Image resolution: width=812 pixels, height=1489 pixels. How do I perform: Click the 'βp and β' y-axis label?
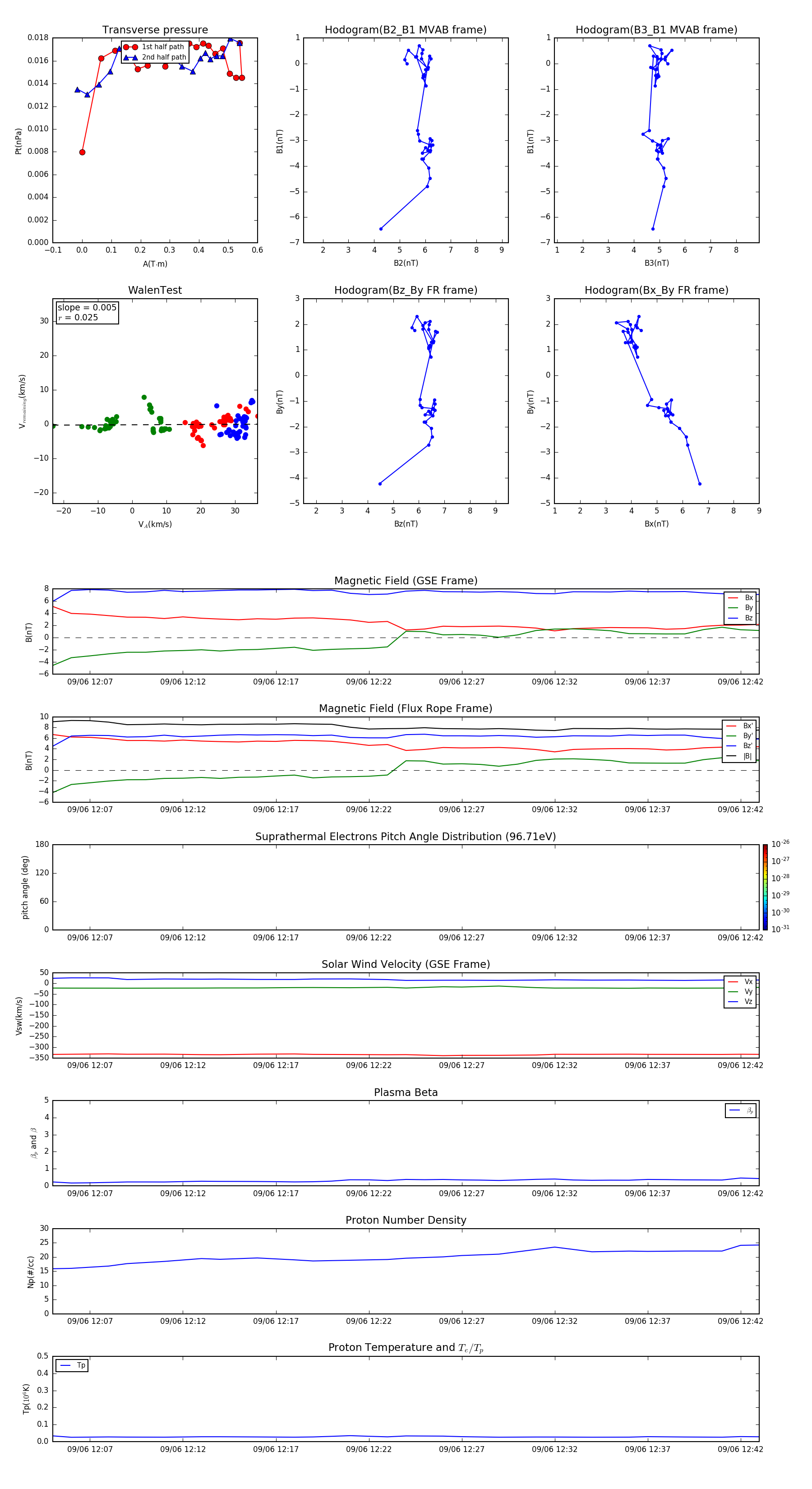tap(33, 1143)
